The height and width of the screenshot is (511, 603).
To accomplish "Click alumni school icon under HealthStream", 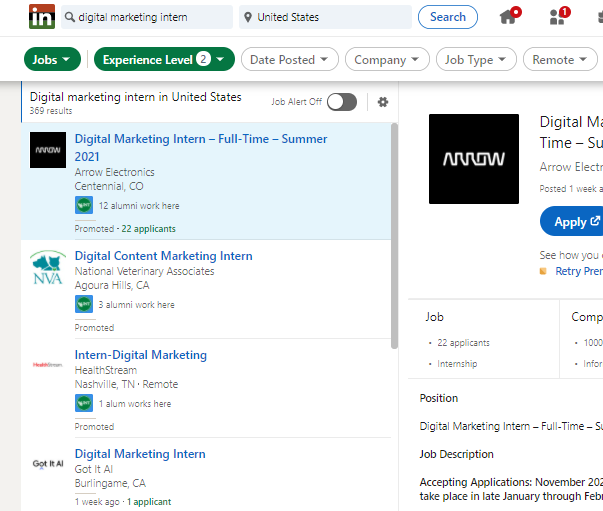I will (x=84, y=403).
